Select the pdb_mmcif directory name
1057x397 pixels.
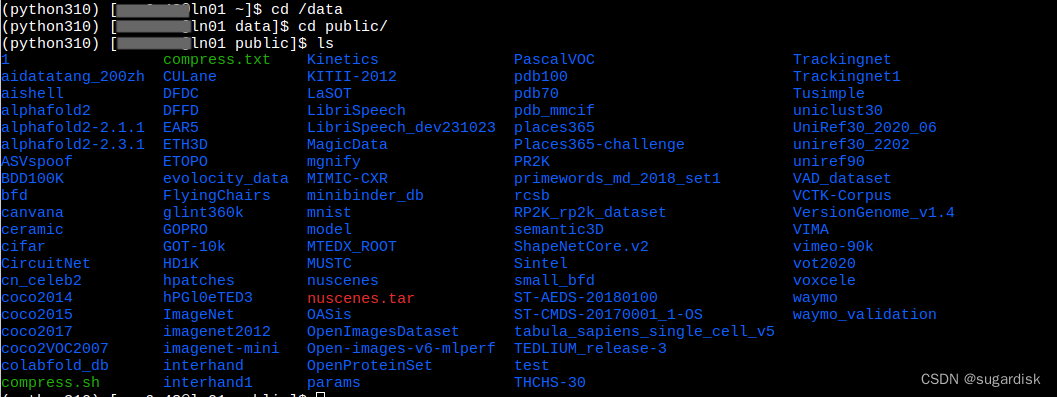(554, 111)
